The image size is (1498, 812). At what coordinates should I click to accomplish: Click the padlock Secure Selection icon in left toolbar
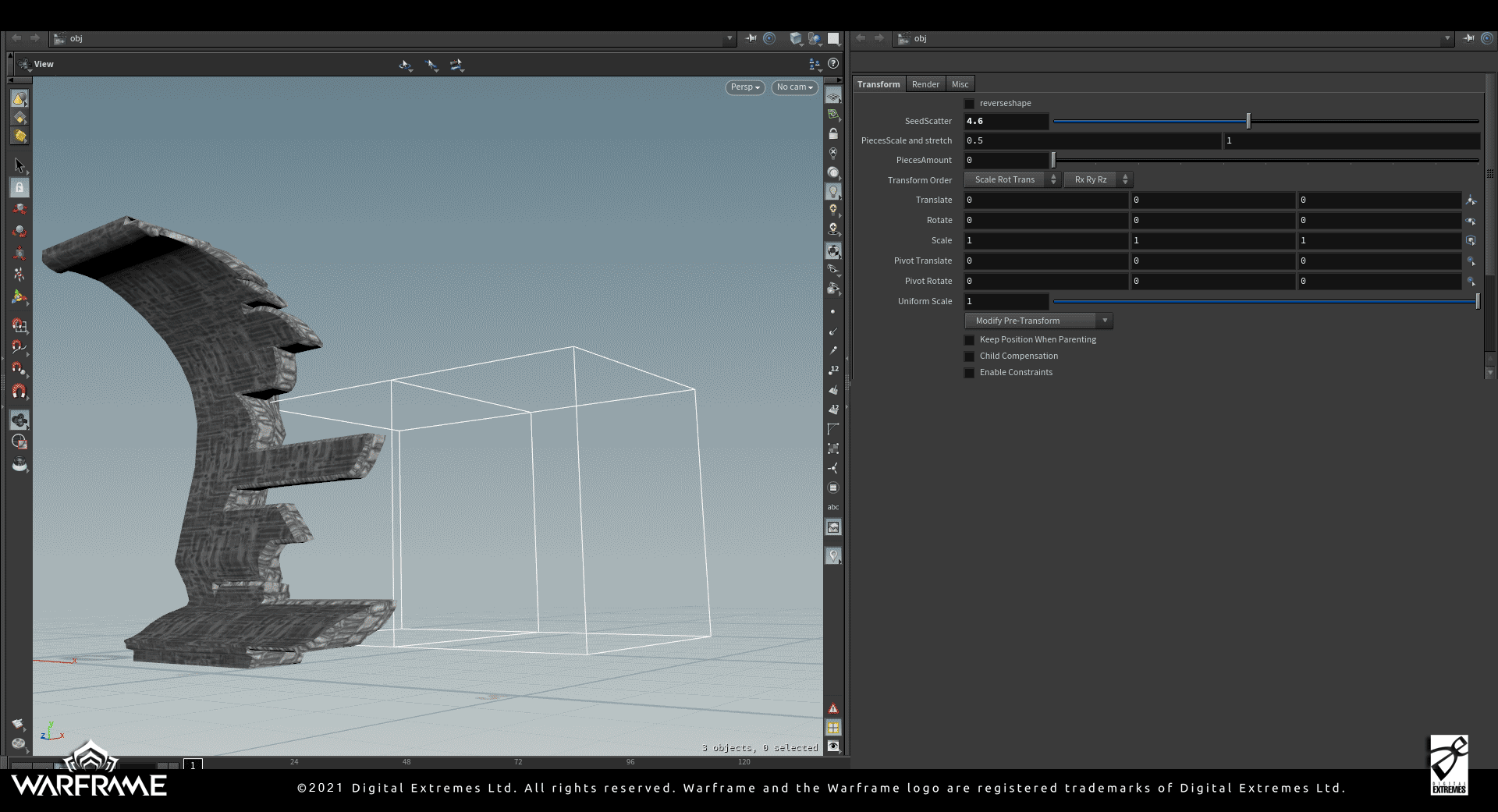20,187
